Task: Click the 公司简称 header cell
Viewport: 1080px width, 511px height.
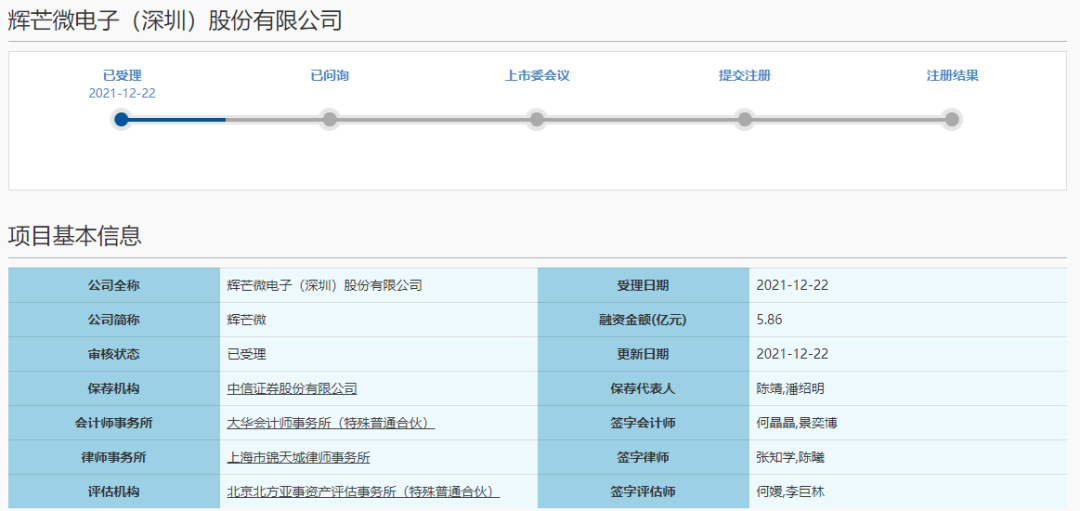Action: click(114, 320)
